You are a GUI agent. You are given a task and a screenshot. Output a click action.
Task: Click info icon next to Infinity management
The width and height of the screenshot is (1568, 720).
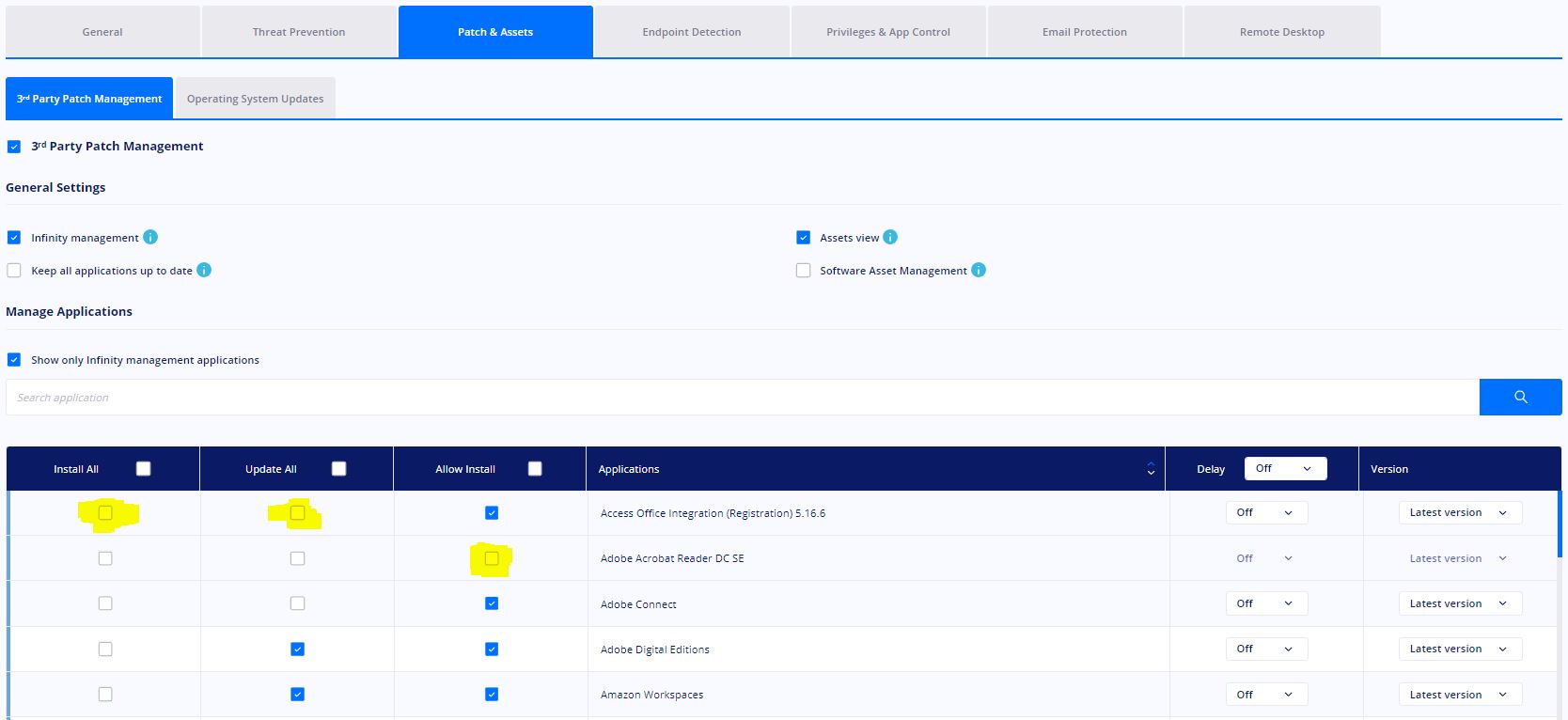point(150,237)
